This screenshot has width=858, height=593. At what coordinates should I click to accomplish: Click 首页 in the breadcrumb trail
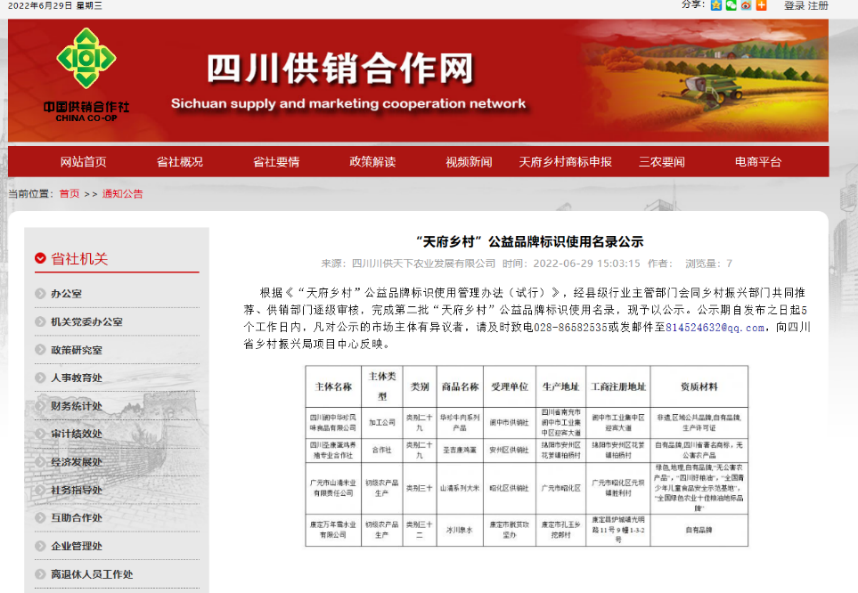point(68,194)
